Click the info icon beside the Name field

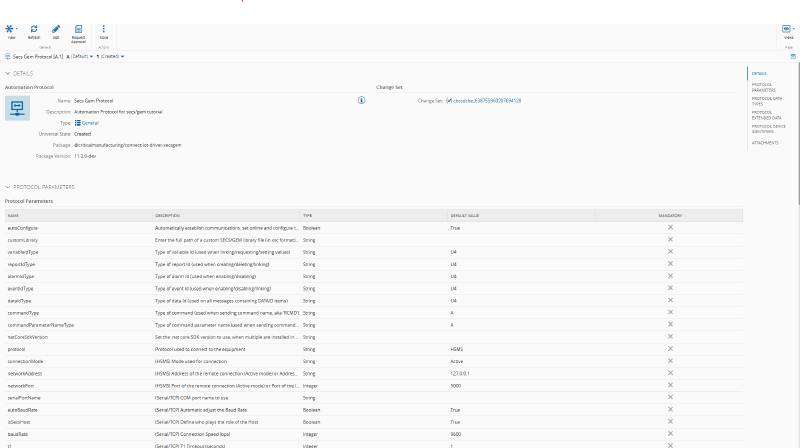tap(361, 101)
